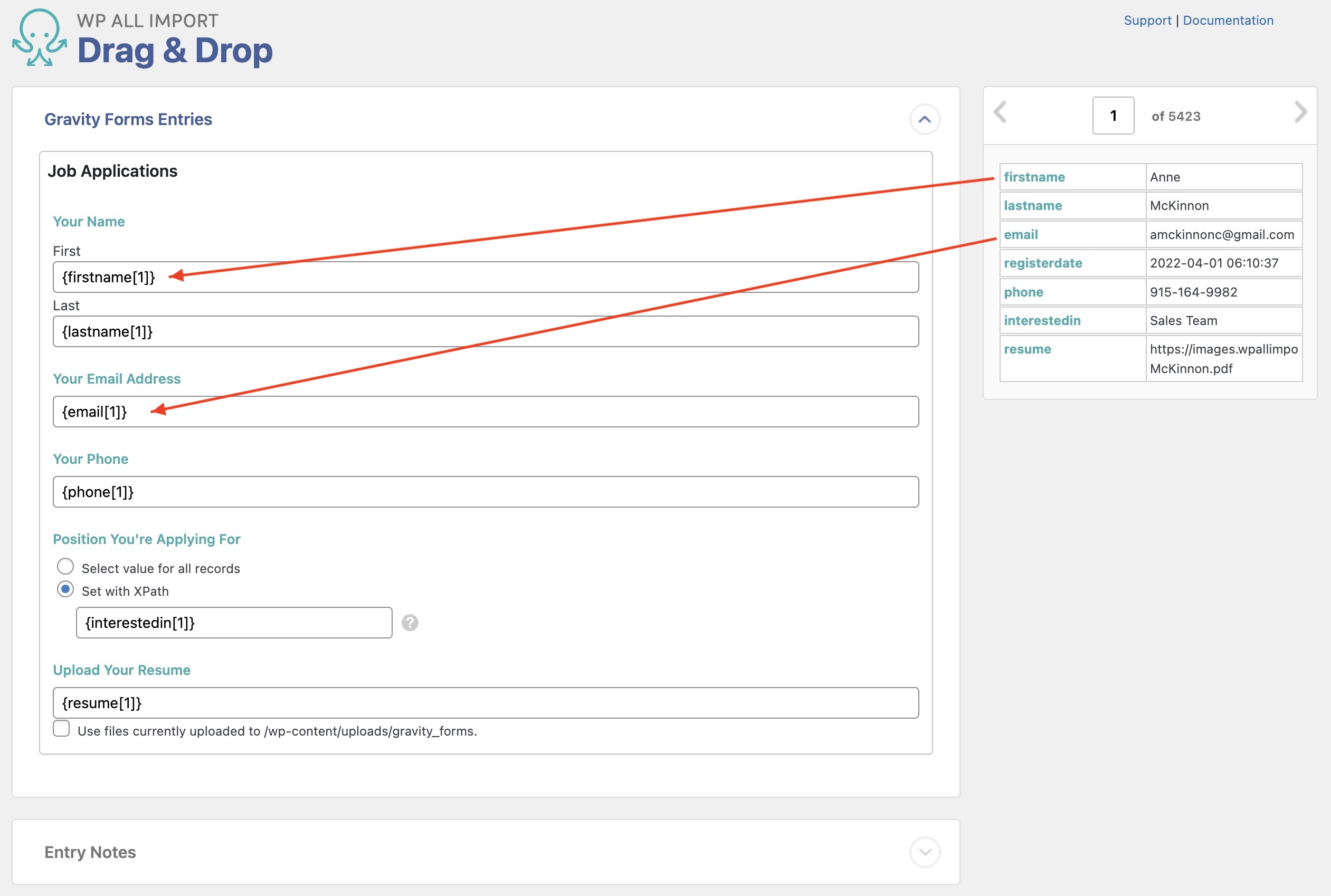Viewport: 1331px width, 896px height.
Task: Click the First name input field
Action: click(485, 277)
